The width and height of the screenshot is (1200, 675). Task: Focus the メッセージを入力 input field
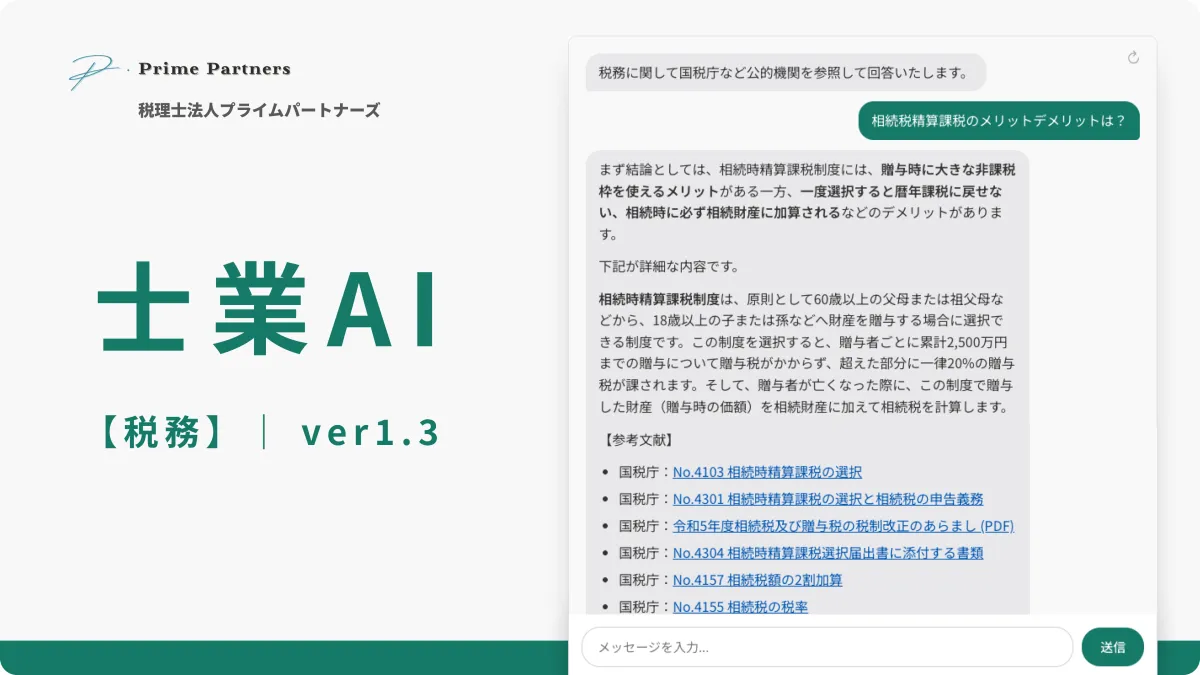826,647
